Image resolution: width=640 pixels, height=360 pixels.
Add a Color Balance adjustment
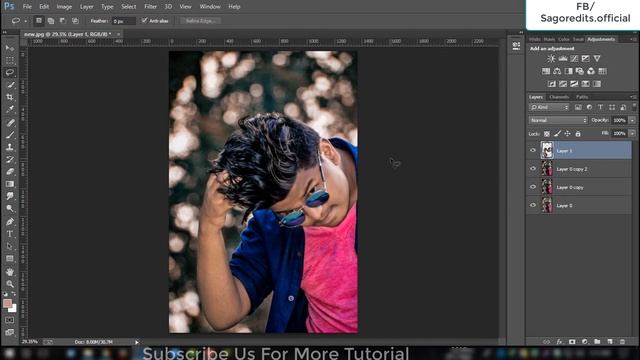pos(557,71)
